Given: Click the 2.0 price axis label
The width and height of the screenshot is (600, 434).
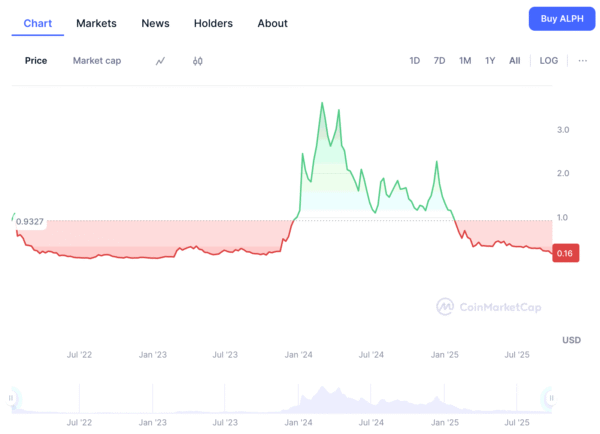Looking at the screenshot, I should click(563, 173).
